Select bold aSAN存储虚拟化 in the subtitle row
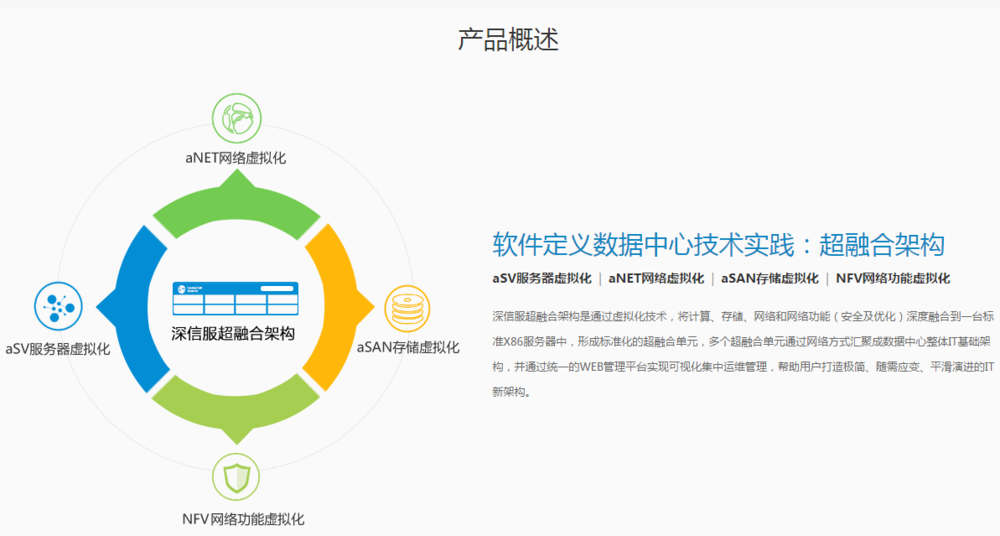1000x536 pixels. (769, 278)
